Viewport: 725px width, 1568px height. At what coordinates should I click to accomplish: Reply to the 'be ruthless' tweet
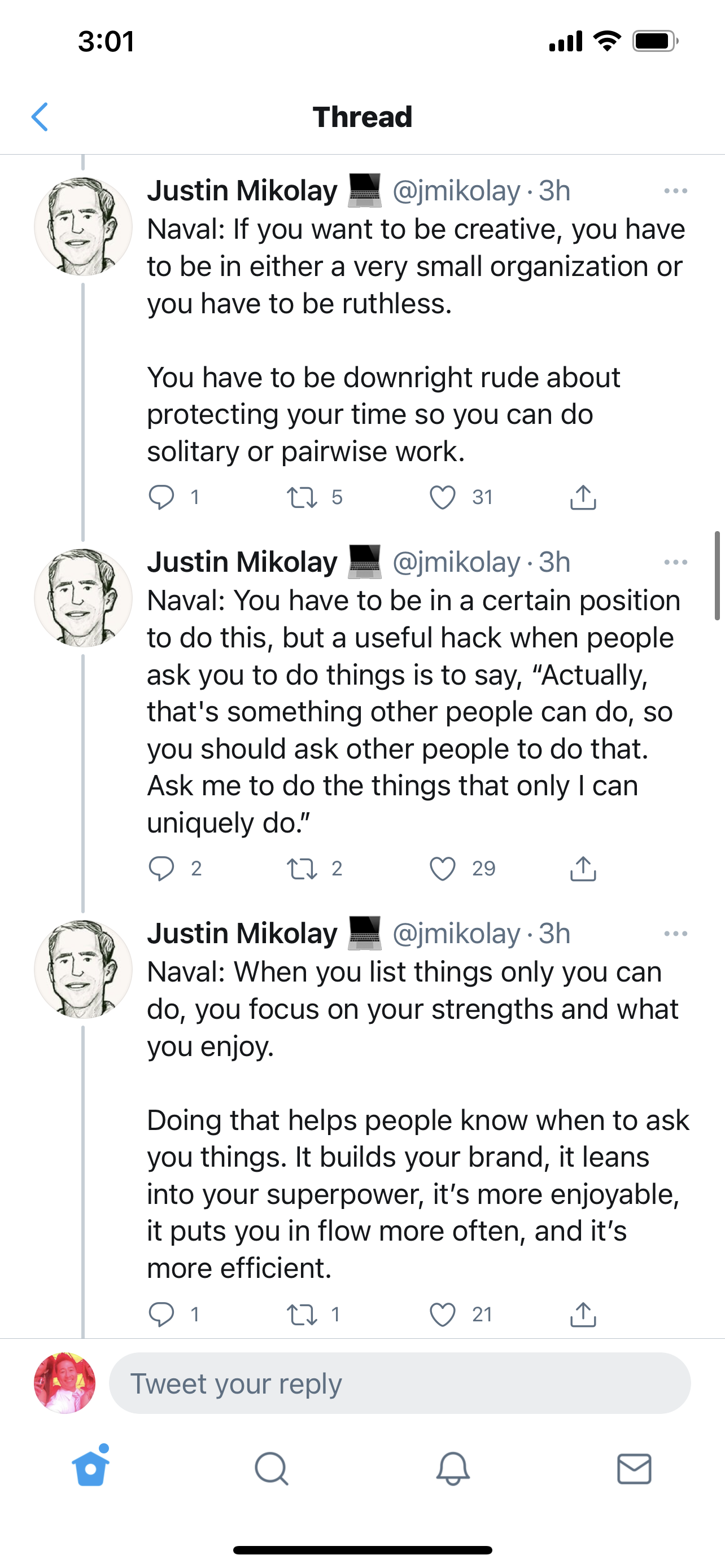[161, 497]
